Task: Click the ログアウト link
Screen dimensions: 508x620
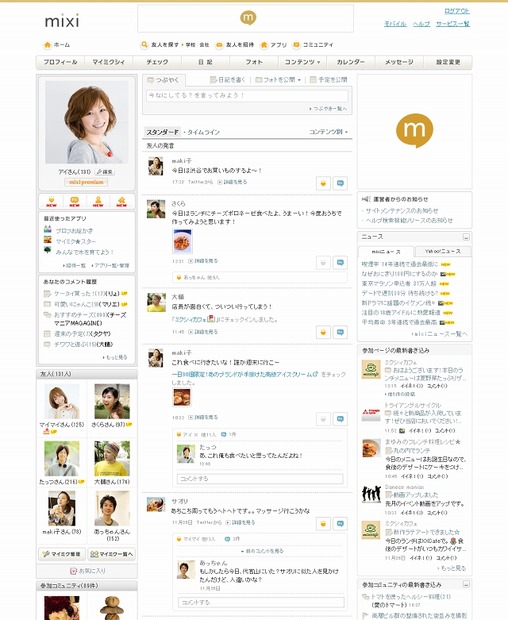Action: [x=457, y=11]
